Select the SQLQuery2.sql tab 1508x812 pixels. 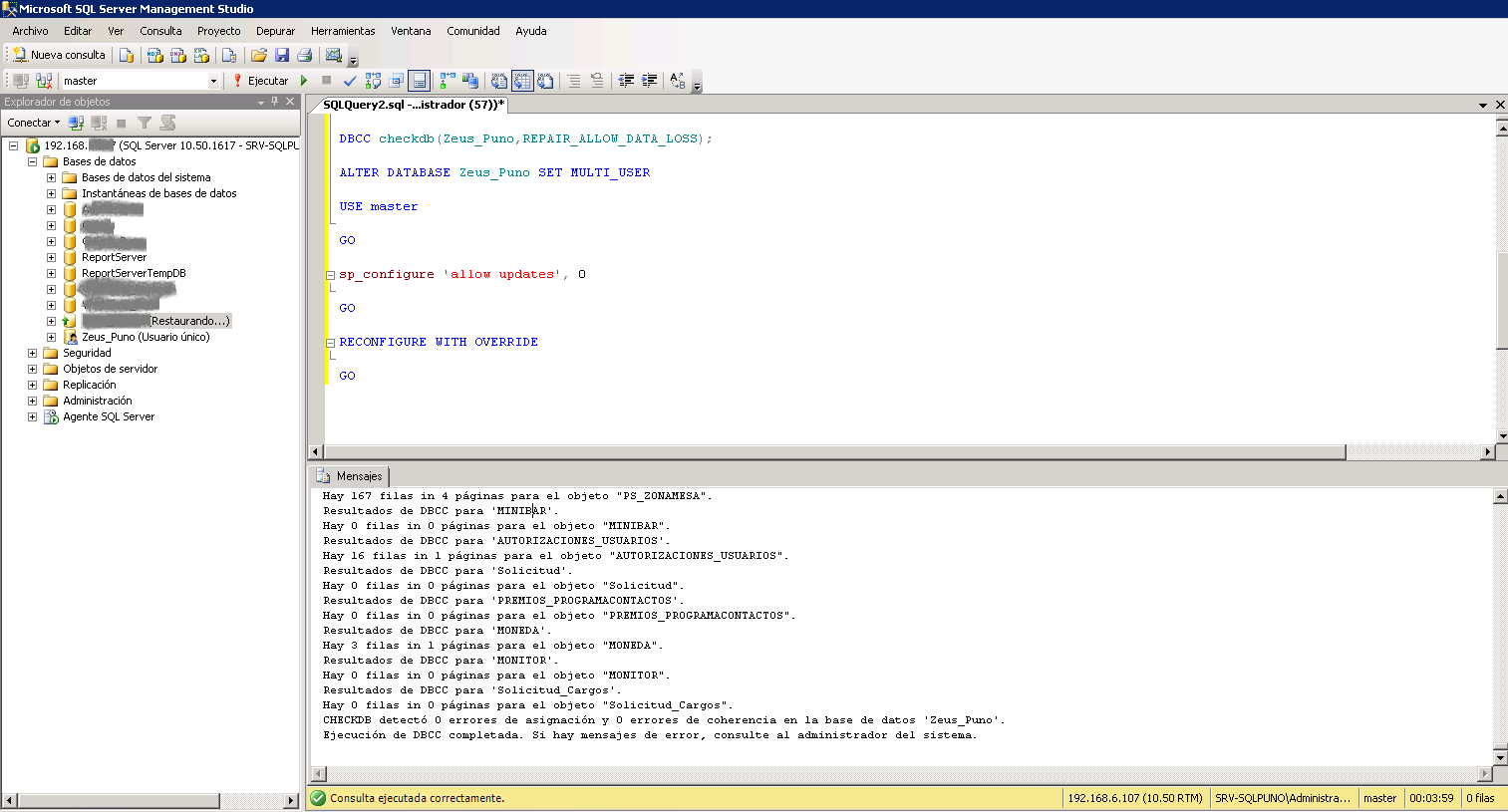point(414,105)
